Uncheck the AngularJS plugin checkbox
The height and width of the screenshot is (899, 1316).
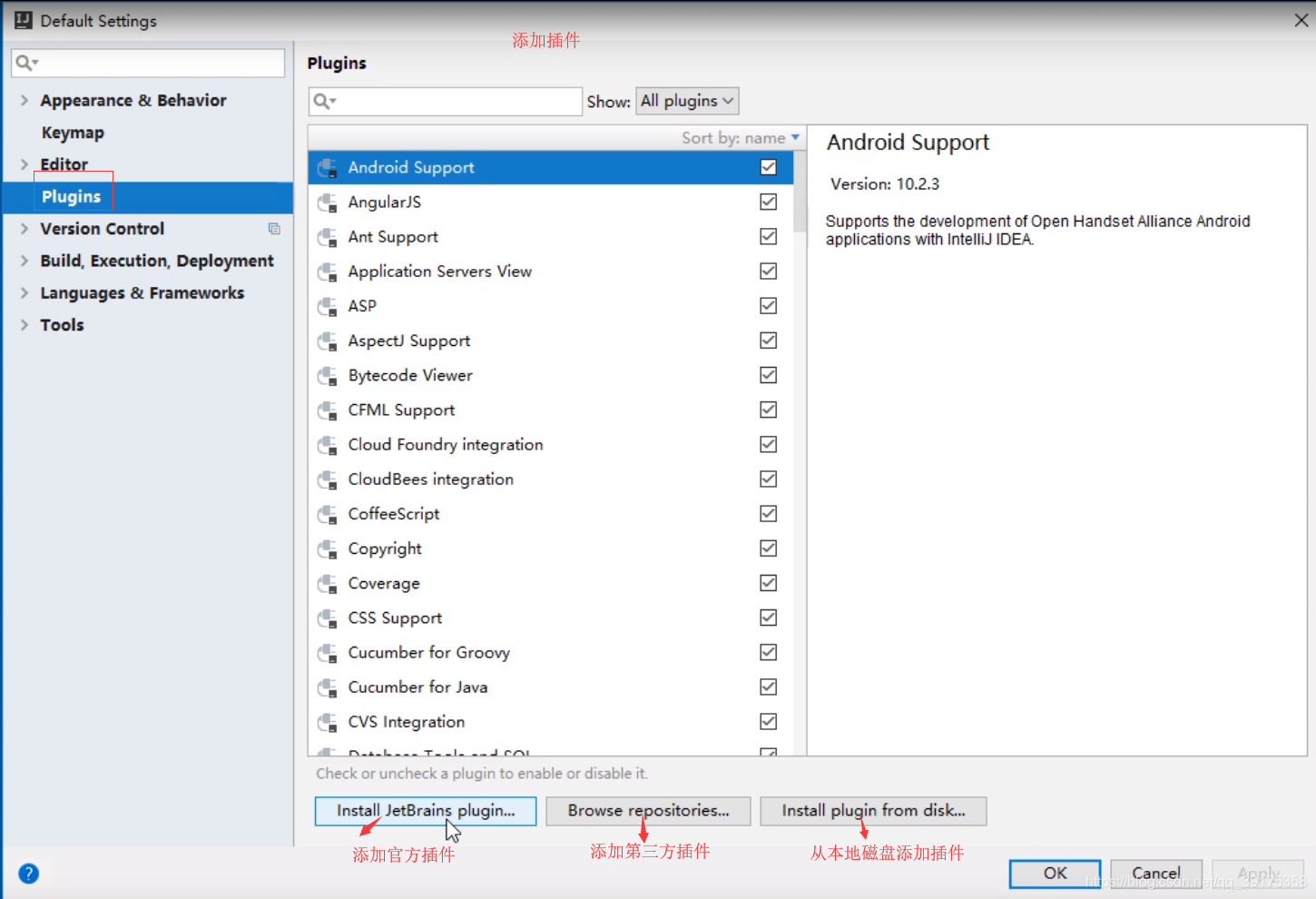tap(768, 202)
